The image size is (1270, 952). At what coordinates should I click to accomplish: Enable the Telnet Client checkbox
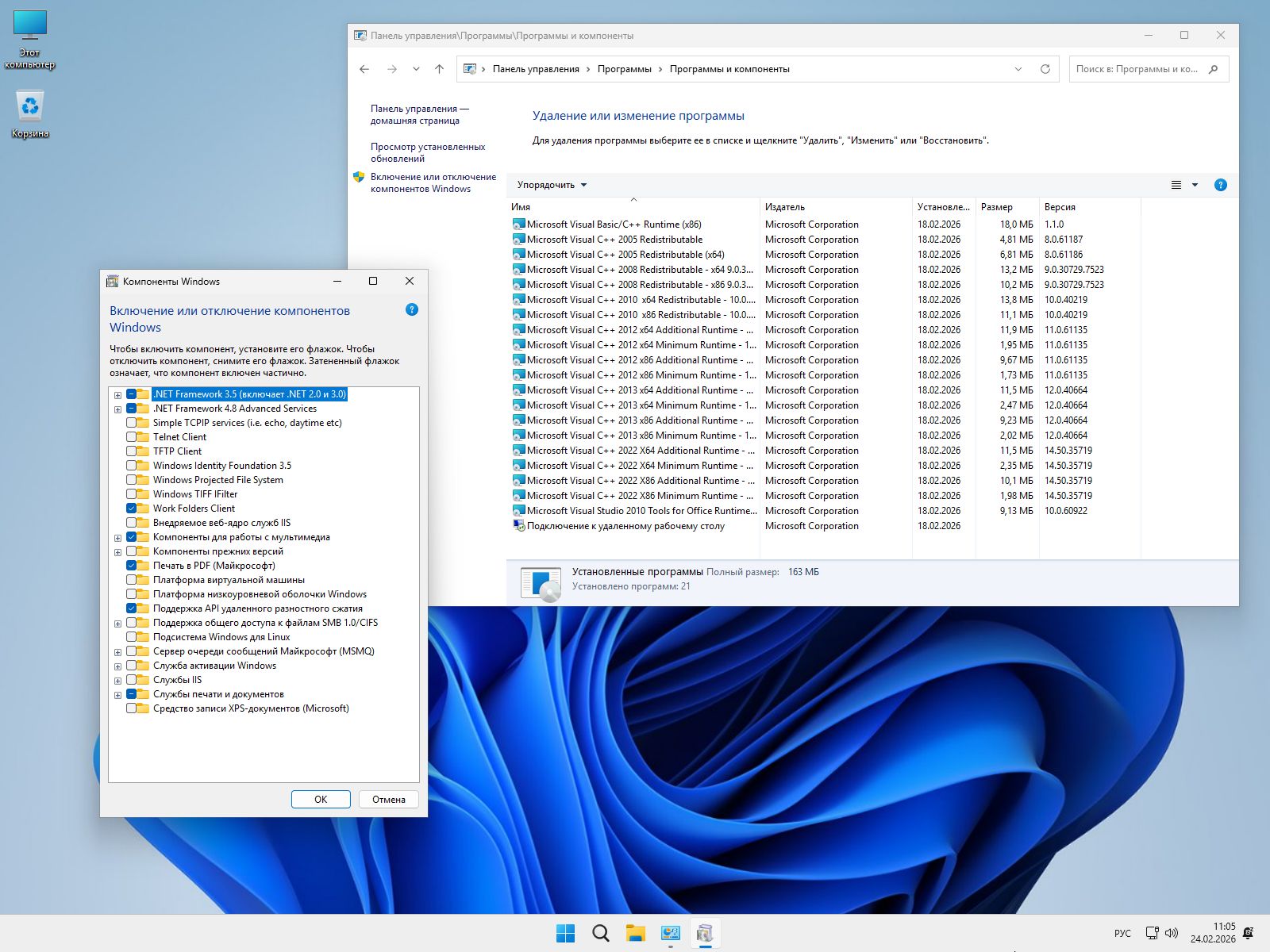point(132,437)
